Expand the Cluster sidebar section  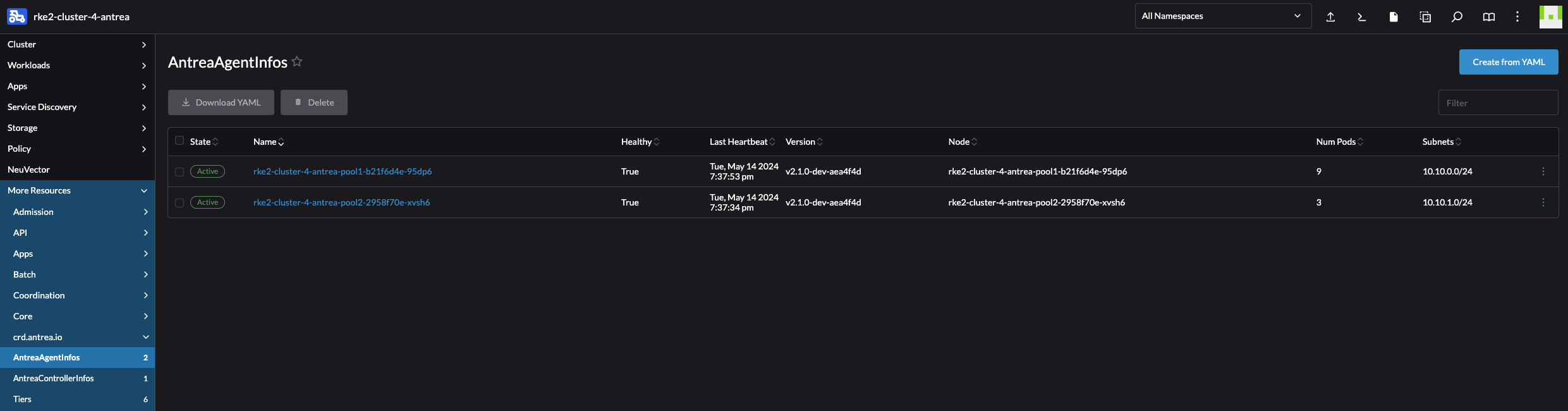[77, 44]
